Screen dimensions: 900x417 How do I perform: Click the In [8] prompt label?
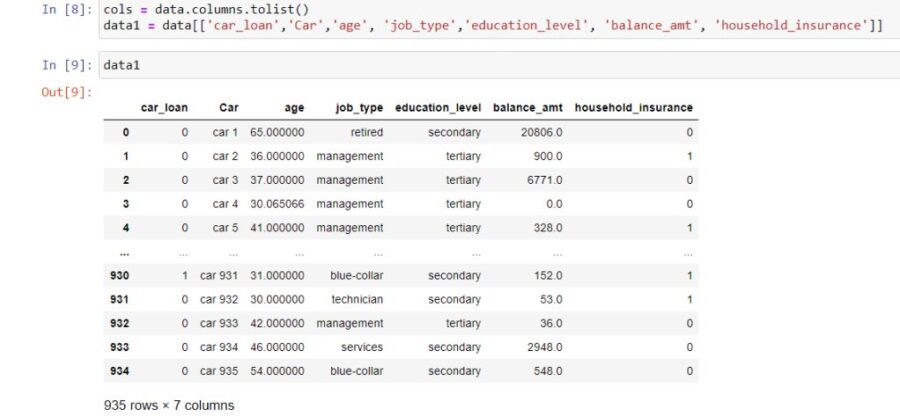tap(67, 10)
